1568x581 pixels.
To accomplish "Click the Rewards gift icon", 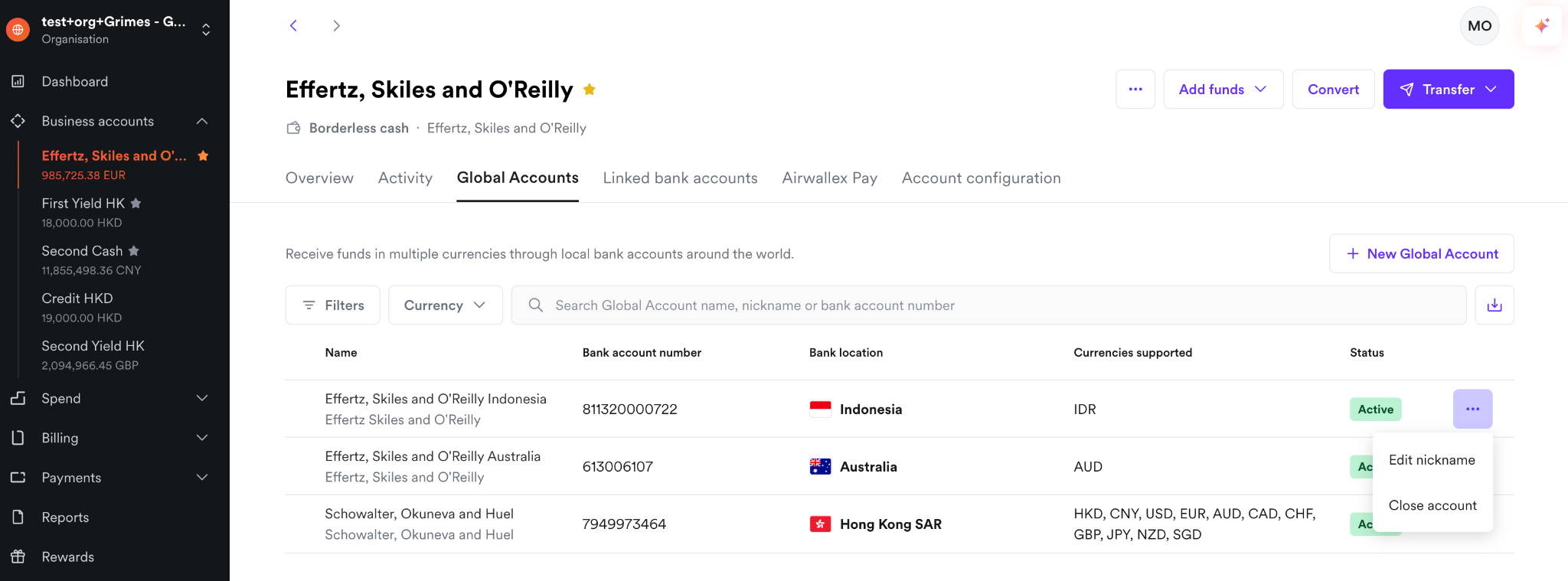I will coord(18,557).
